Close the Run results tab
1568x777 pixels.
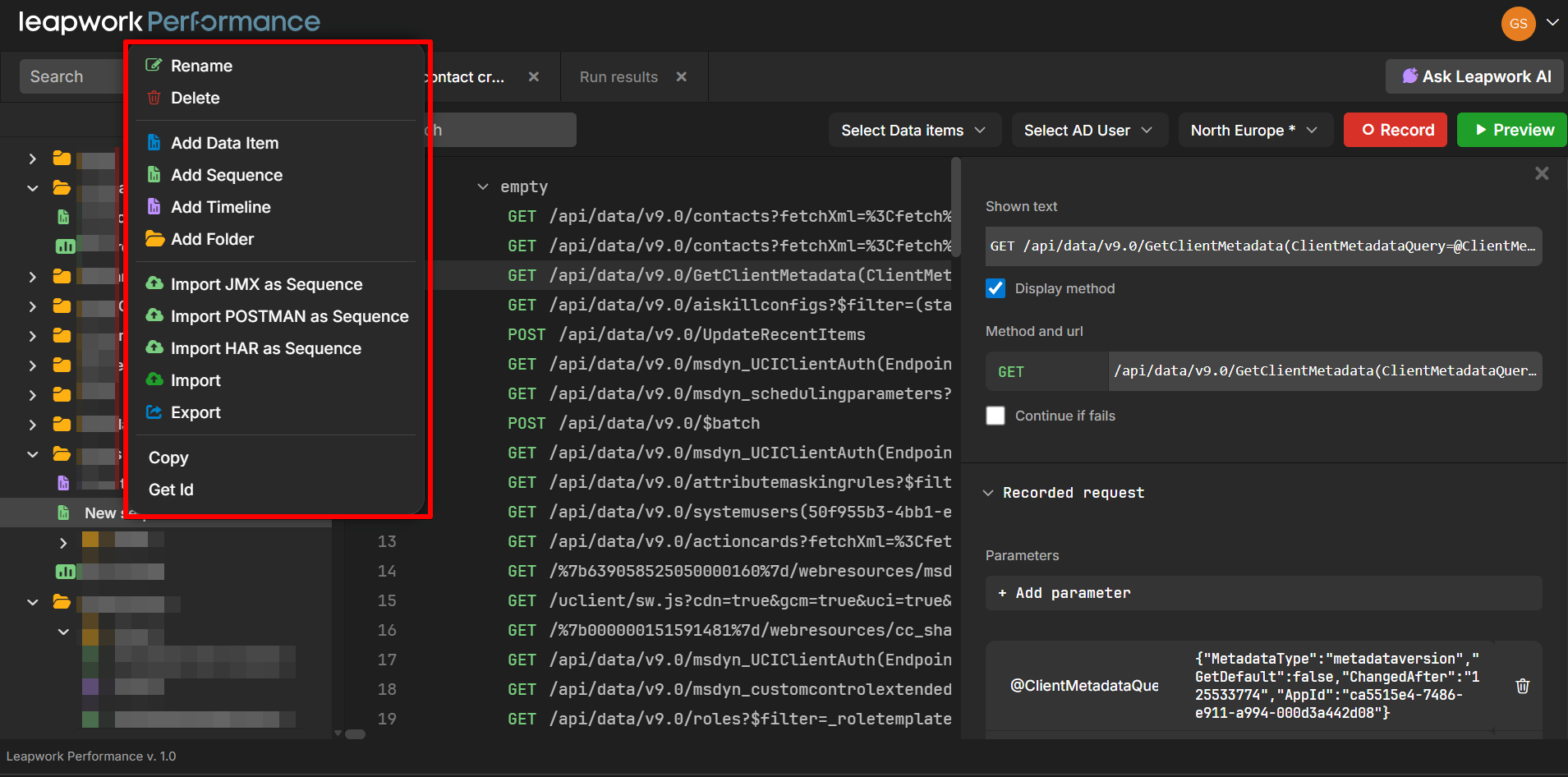681,76
